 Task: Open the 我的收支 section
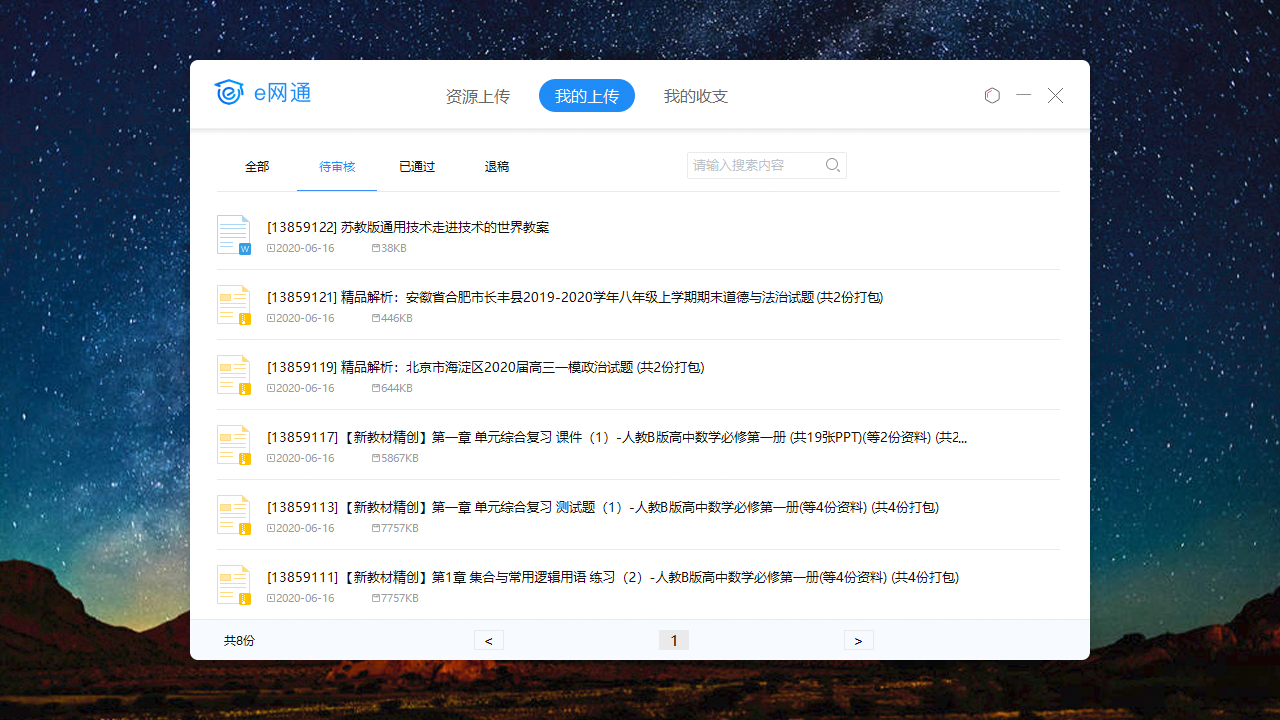695,96
